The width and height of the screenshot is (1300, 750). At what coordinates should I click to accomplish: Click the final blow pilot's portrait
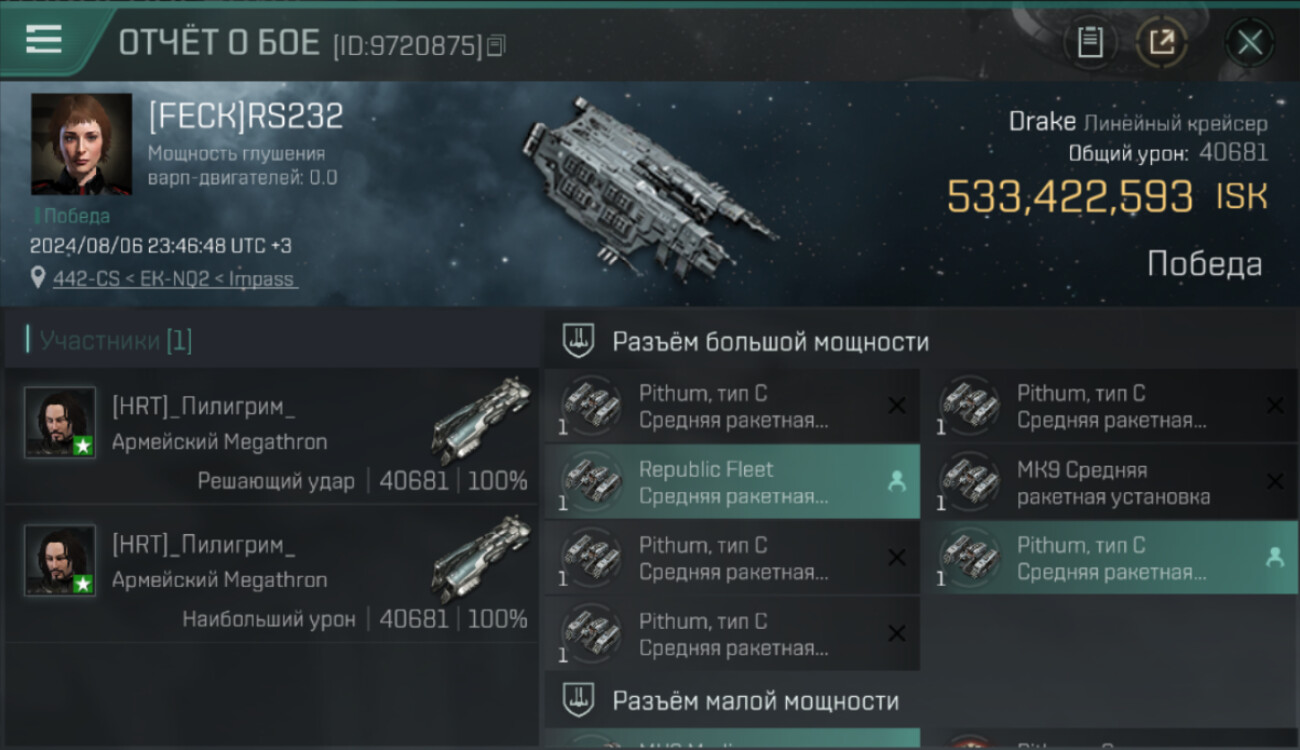[60, 423]
